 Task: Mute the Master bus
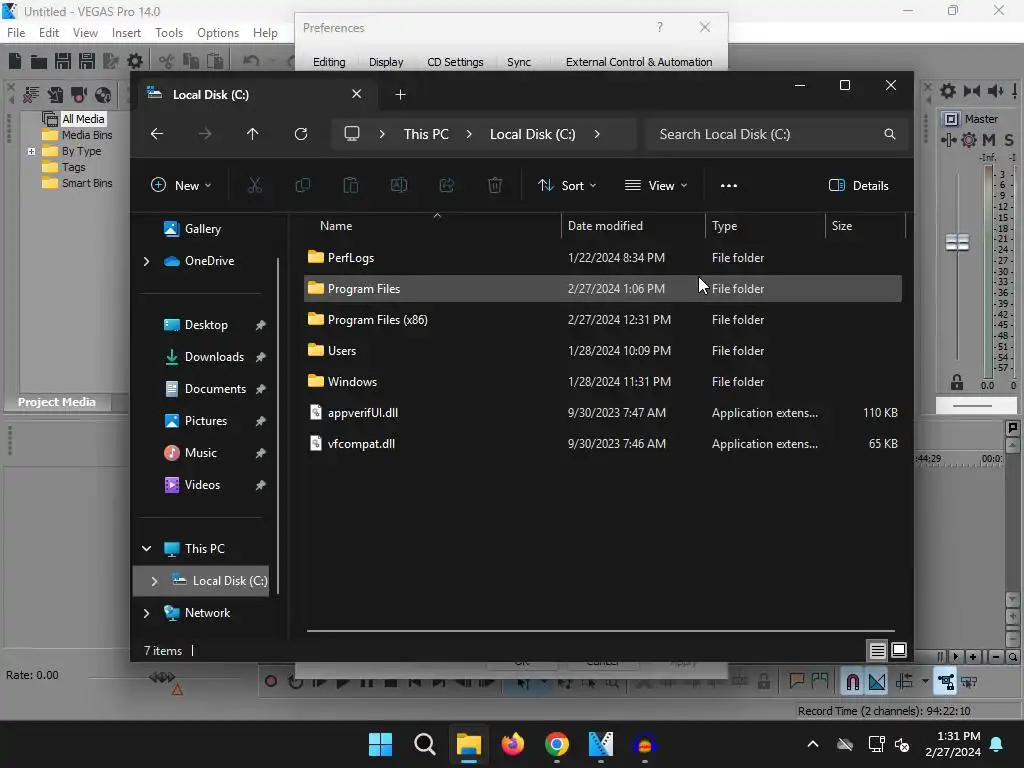tap(989, 140)
